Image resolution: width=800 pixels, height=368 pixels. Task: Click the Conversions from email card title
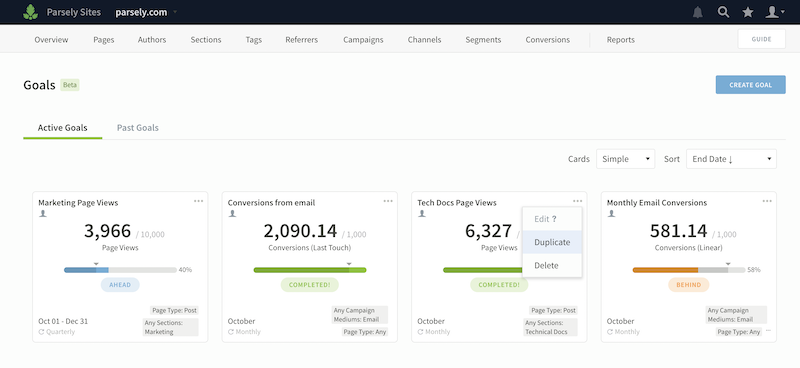click(271, 203)
